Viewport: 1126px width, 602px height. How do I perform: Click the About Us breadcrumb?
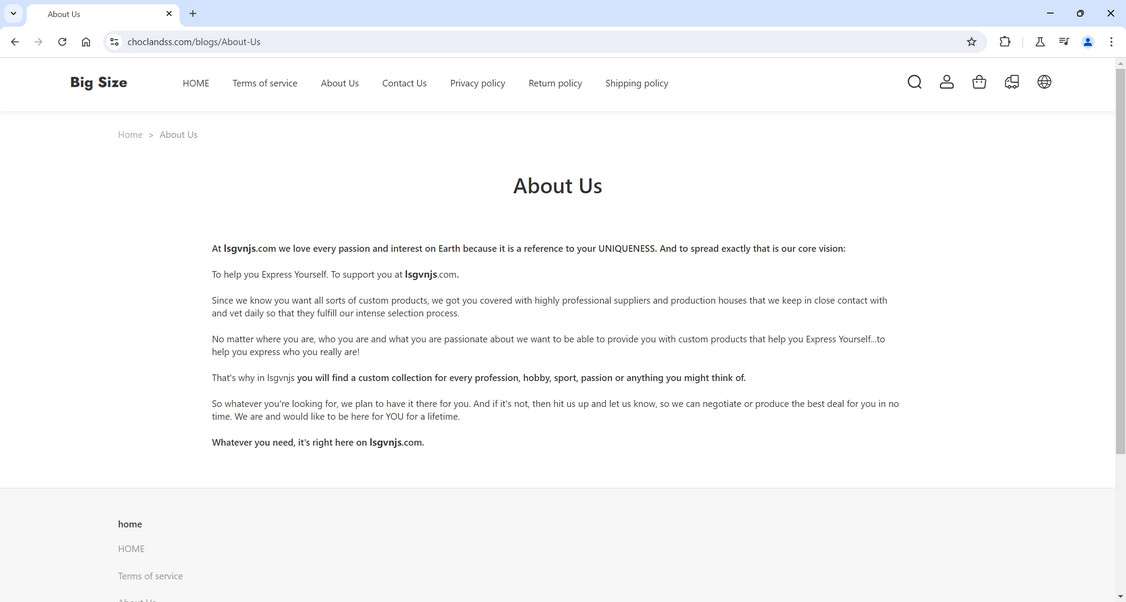point(178,134)
